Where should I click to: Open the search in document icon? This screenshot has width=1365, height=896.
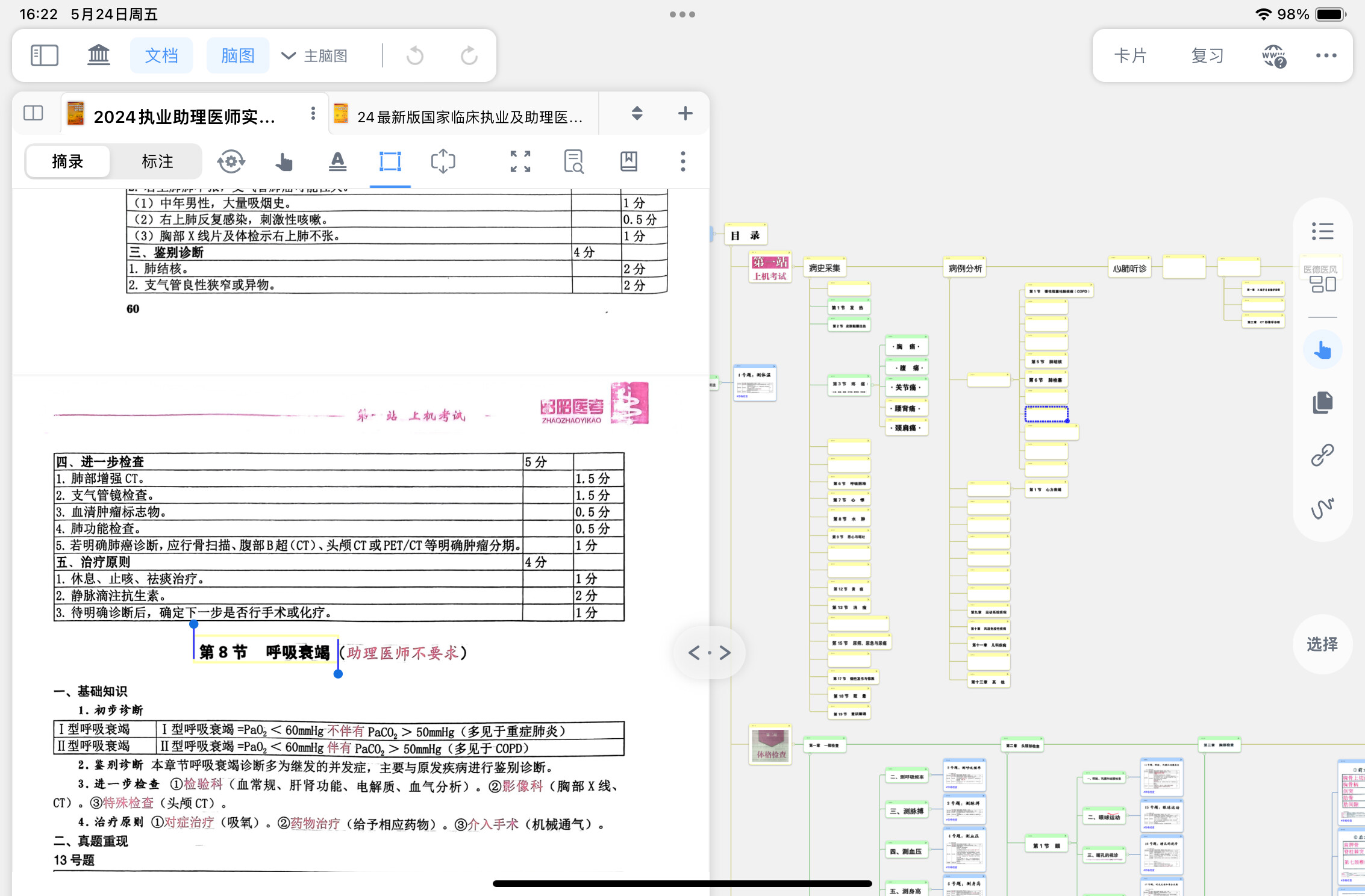click(x=573, y=161)
